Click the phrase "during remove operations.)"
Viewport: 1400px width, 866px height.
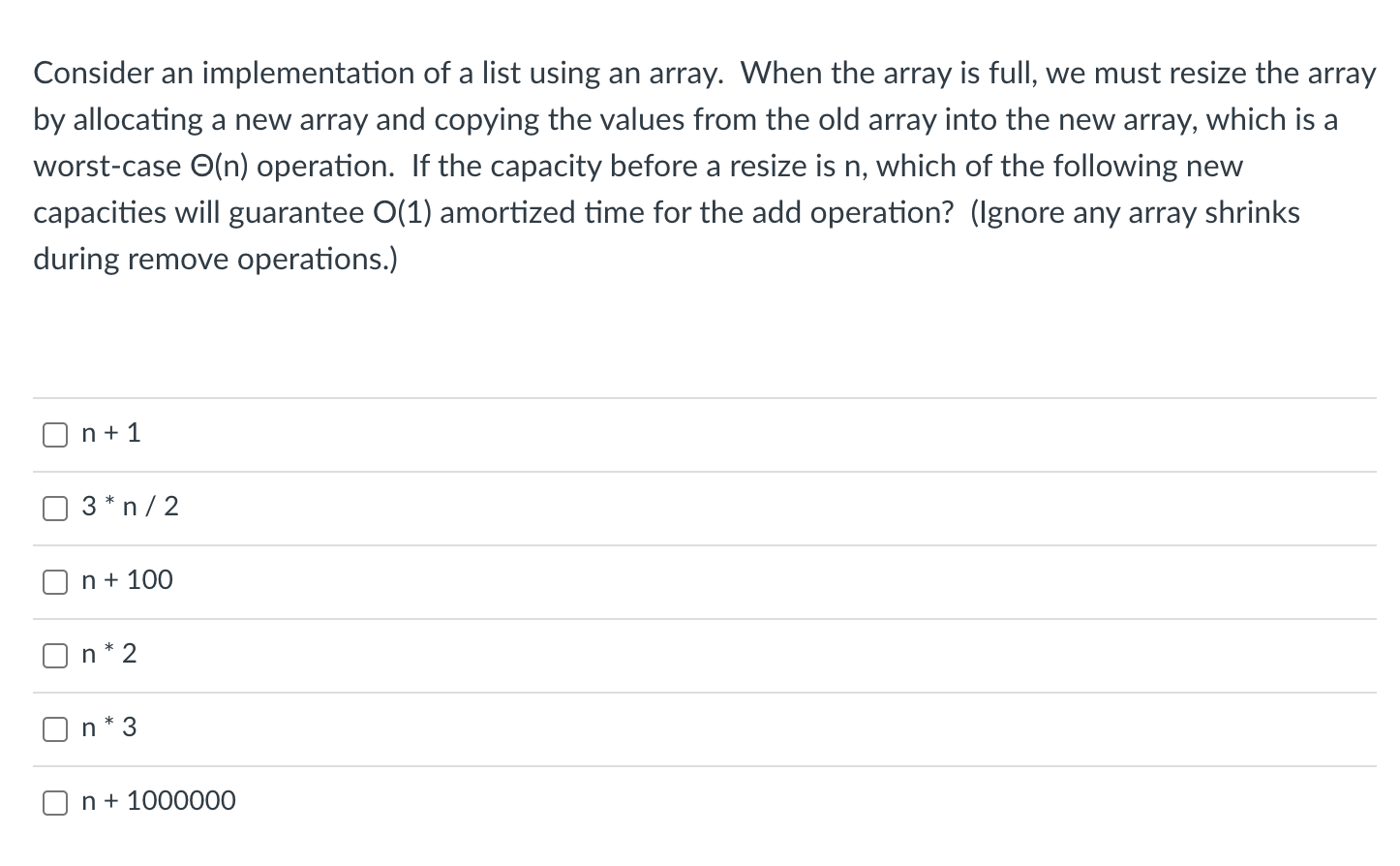(x=216, y=260)
